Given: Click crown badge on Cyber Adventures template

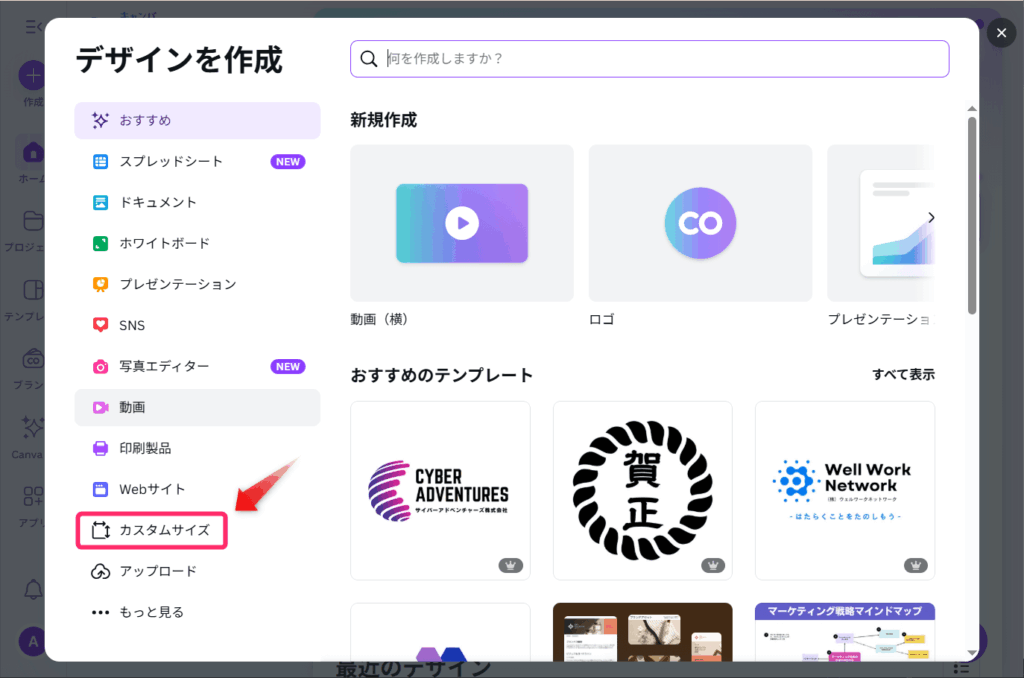Looking at the screenshot, I should point(511,565).
